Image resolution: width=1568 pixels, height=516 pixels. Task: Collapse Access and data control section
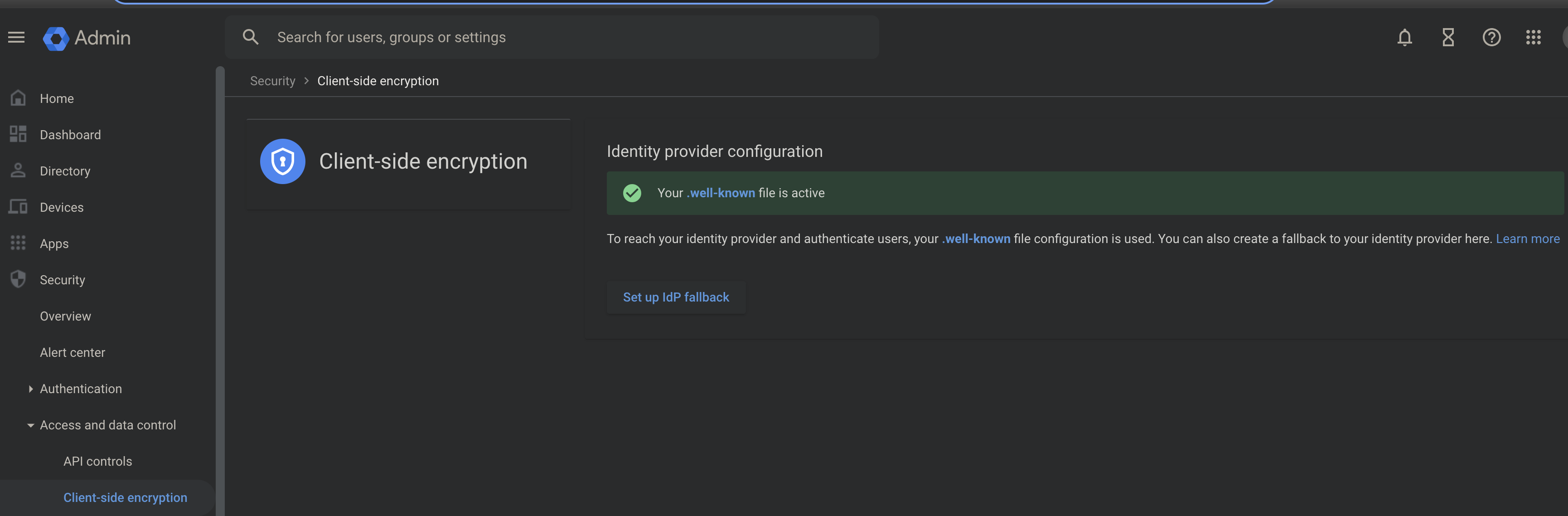click(x=30, y=425)
